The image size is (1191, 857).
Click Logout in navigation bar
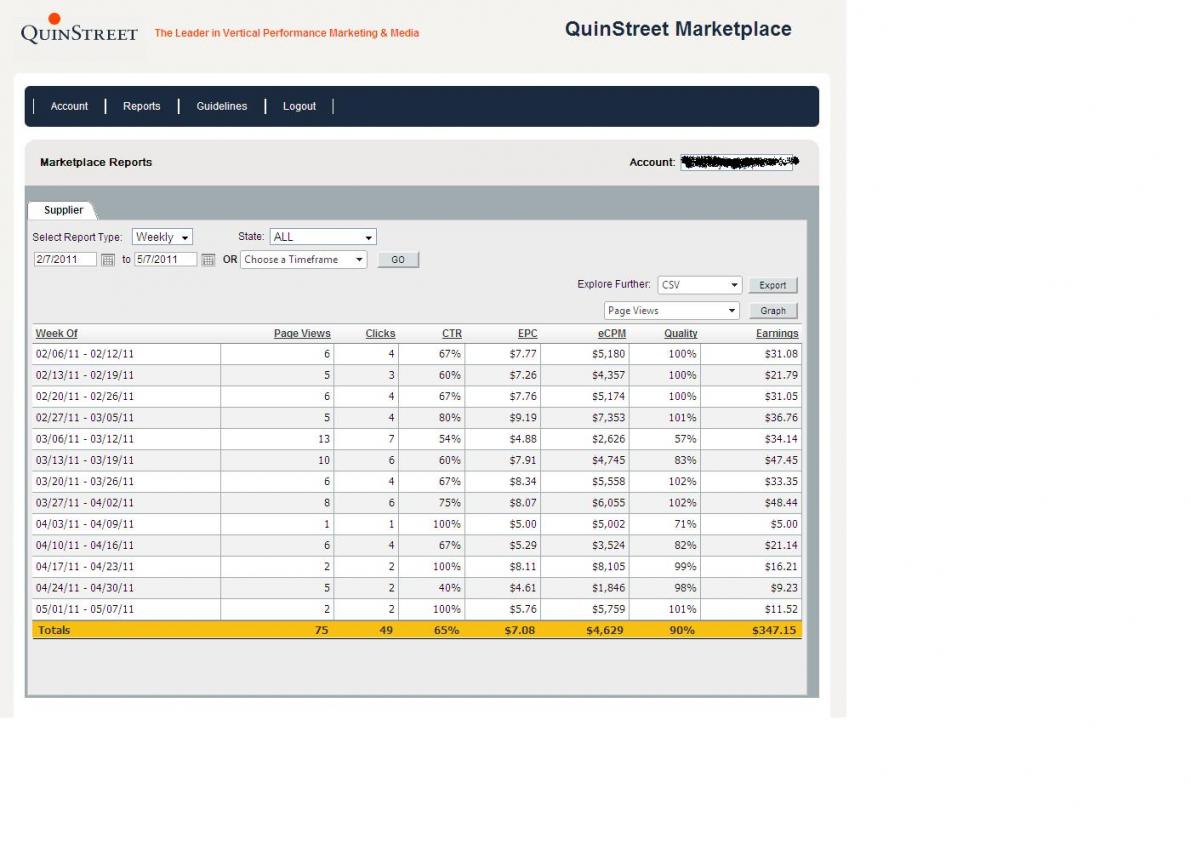299,106
